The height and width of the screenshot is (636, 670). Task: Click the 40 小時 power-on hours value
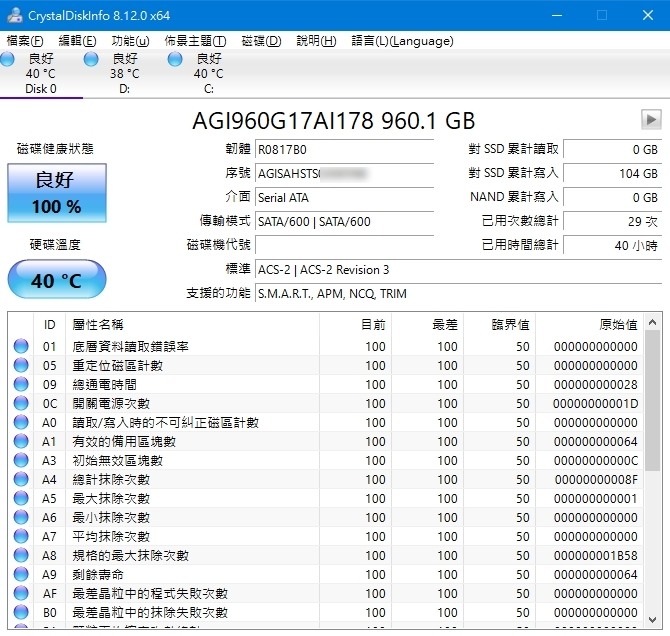[612, 245]
